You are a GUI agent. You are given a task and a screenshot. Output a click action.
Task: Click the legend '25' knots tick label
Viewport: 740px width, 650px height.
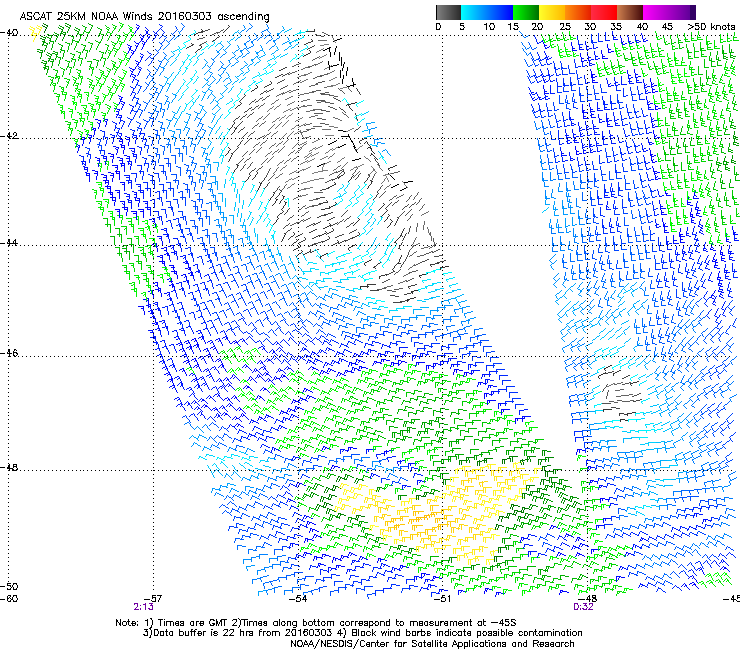point(565,26)
